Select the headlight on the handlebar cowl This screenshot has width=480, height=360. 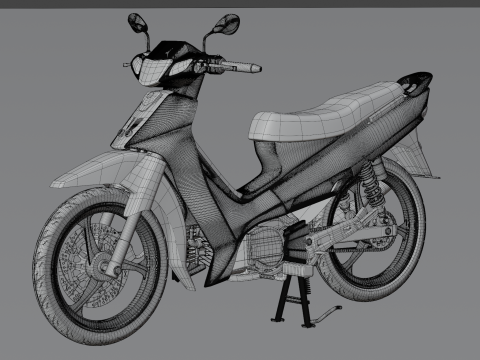coord(154,71)
